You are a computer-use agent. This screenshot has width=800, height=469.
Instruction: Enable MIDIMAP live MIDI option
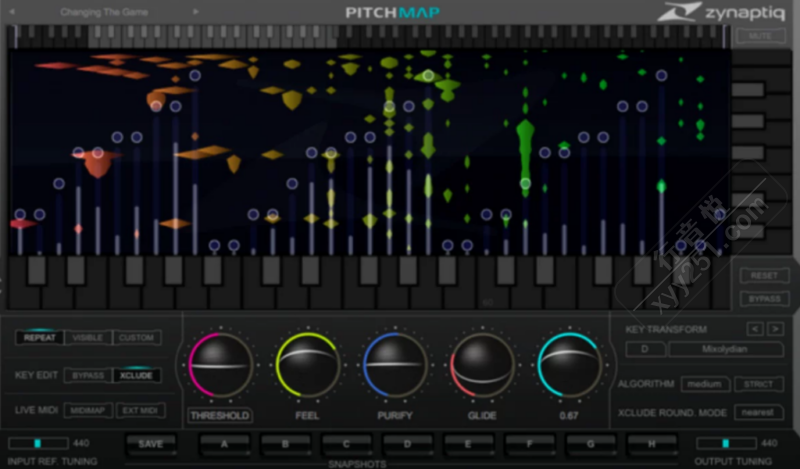[88, 410]
